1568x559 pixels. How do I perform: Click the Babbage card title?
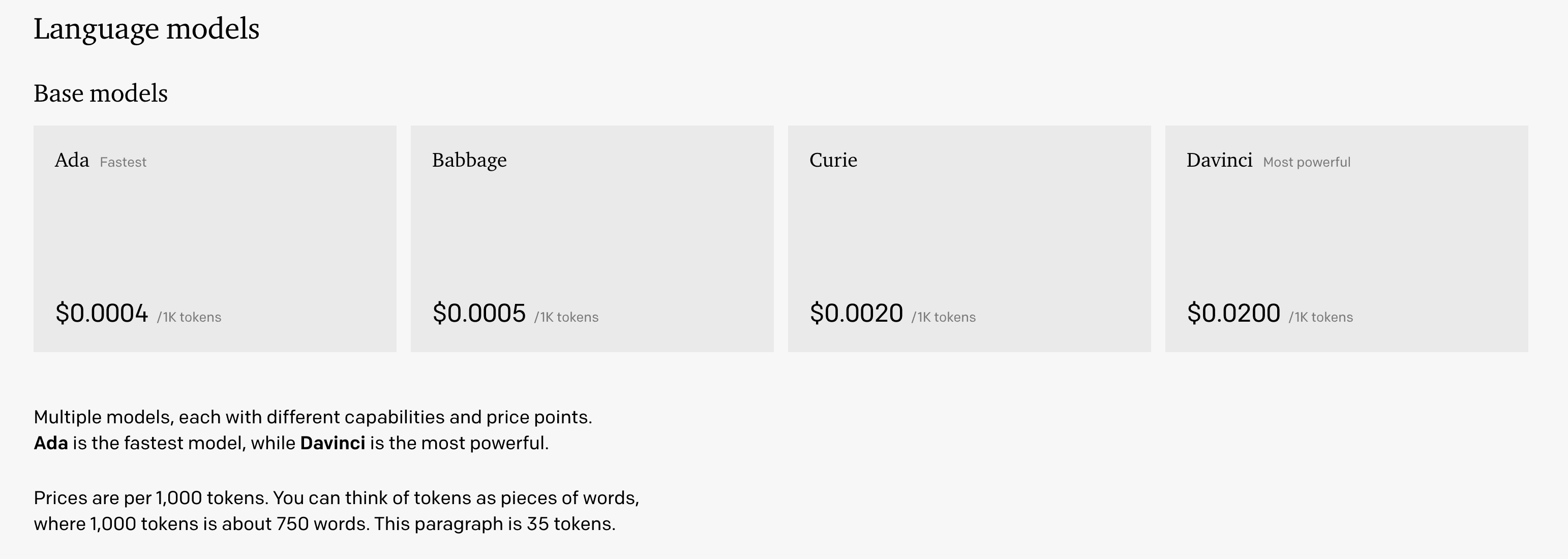point(469,160)
